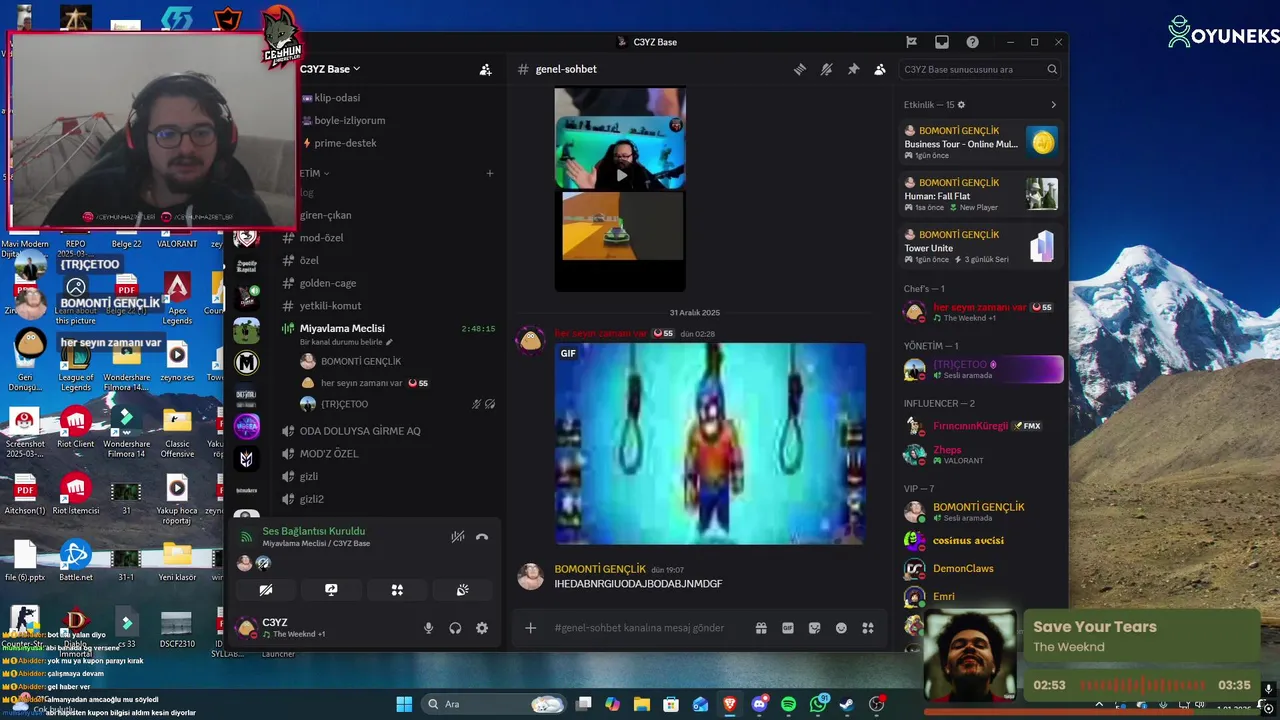This screenshot has width=1280, height=720.
Task: Play the video thumbnail in chat
Action: pos(620,175)
